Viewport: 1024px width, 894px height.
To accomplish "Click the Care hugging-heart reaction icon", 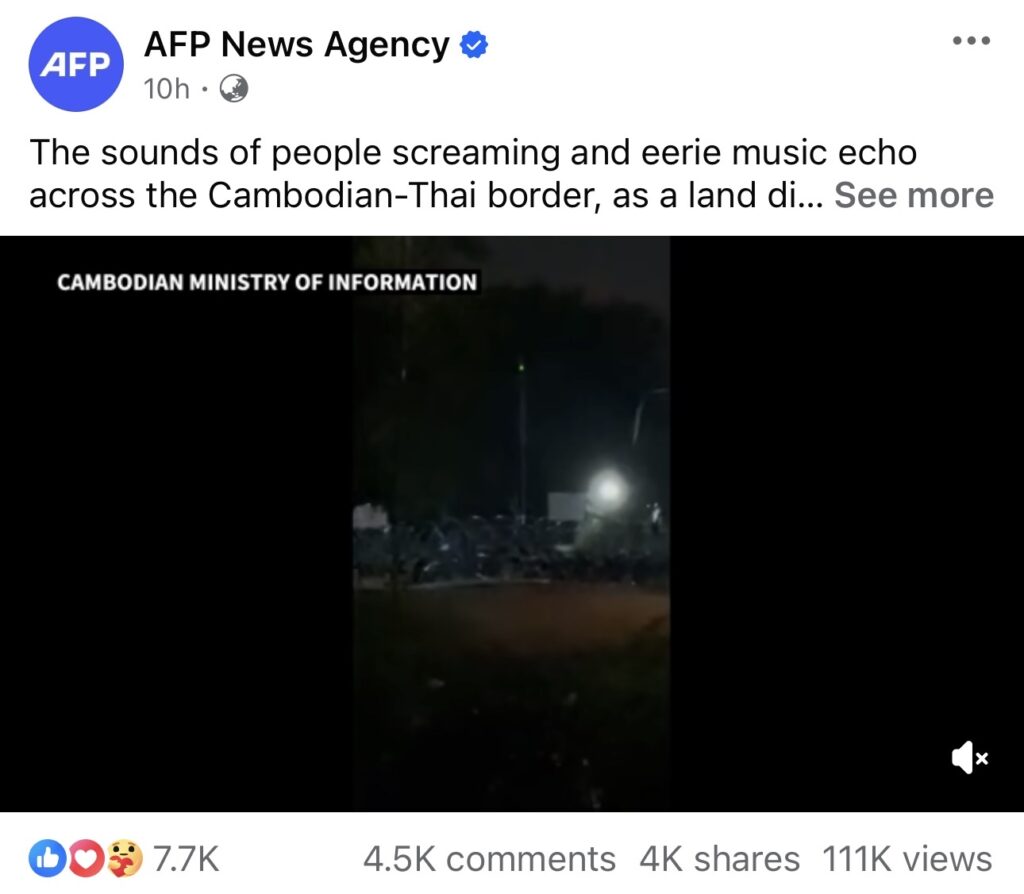I will pos(124,858).
